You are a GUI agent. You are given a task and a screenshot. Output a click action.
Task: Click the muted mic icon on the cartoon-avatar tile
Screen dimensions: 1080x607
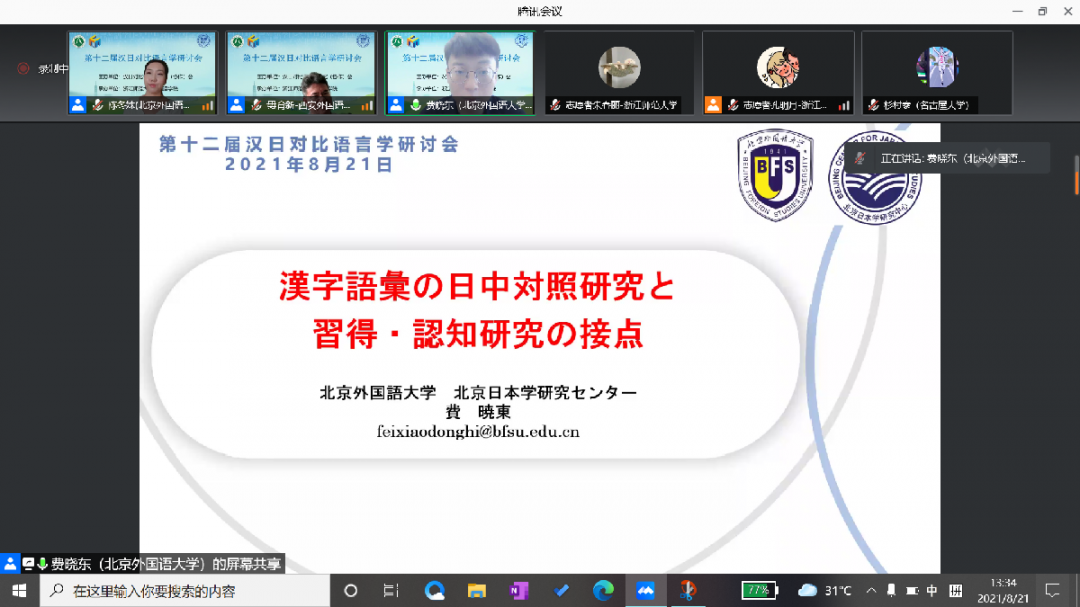(x=733, y=105)
